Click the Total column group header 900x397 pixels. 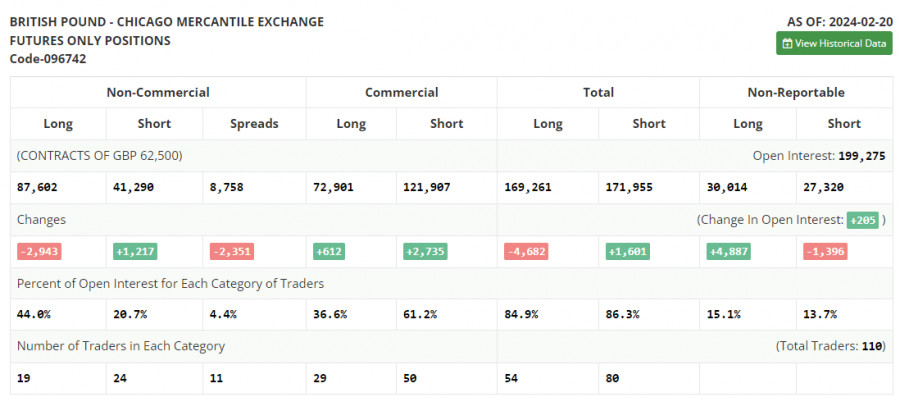tap(598, 92)
